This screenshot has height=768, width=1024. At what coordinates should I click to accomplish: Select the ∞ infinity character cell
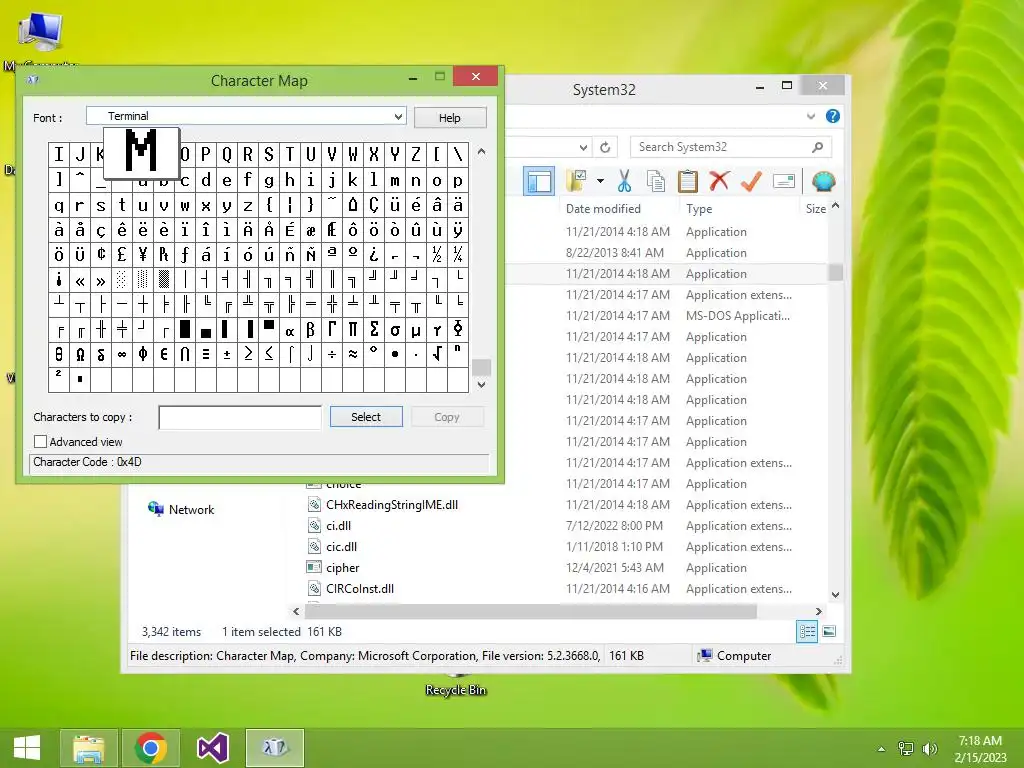click(121, 354)
